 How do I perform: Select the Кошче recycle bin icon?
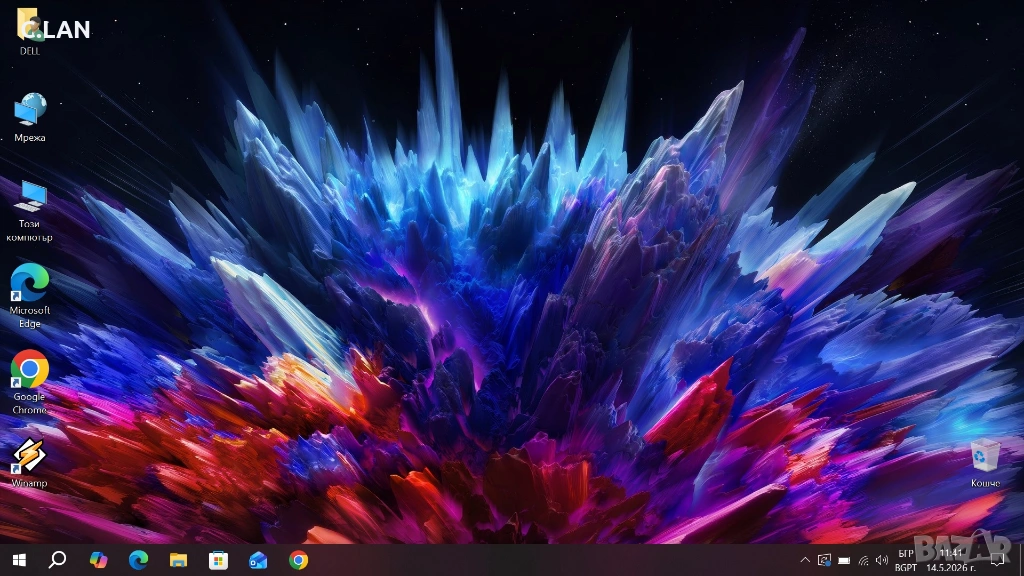(985, 463)
